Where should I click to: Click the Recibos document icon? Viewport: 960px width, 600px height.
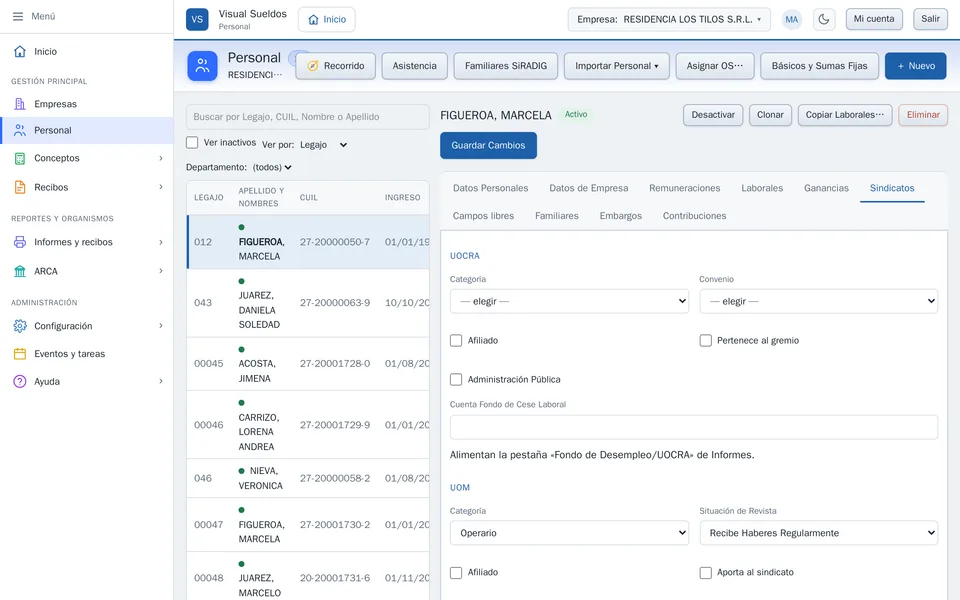tap(20, 187)
